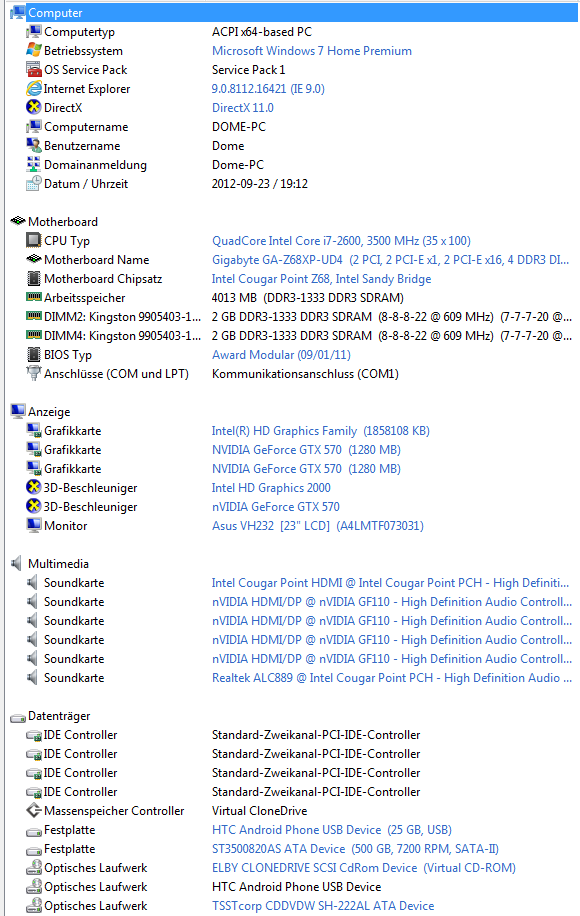Viewport: 580px width, 916px height.
Task: Click the DirectX icon
Action: coord(34,107)
